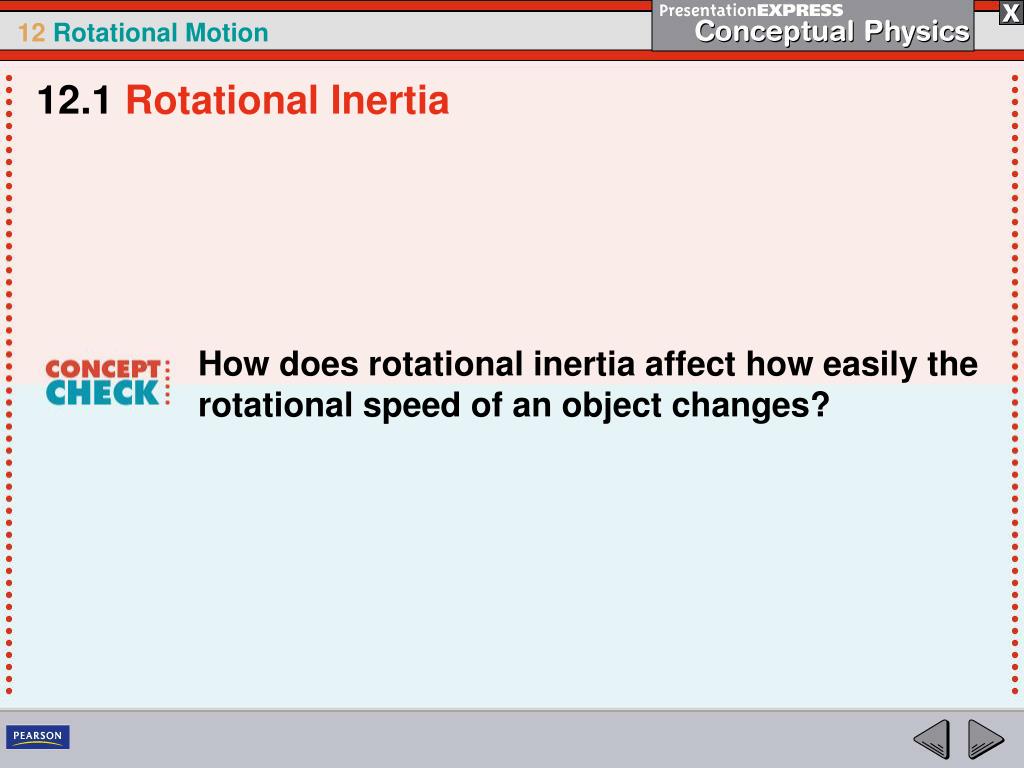Click the Pearson logo
The image size is (1024, 768).
[38, 736]
